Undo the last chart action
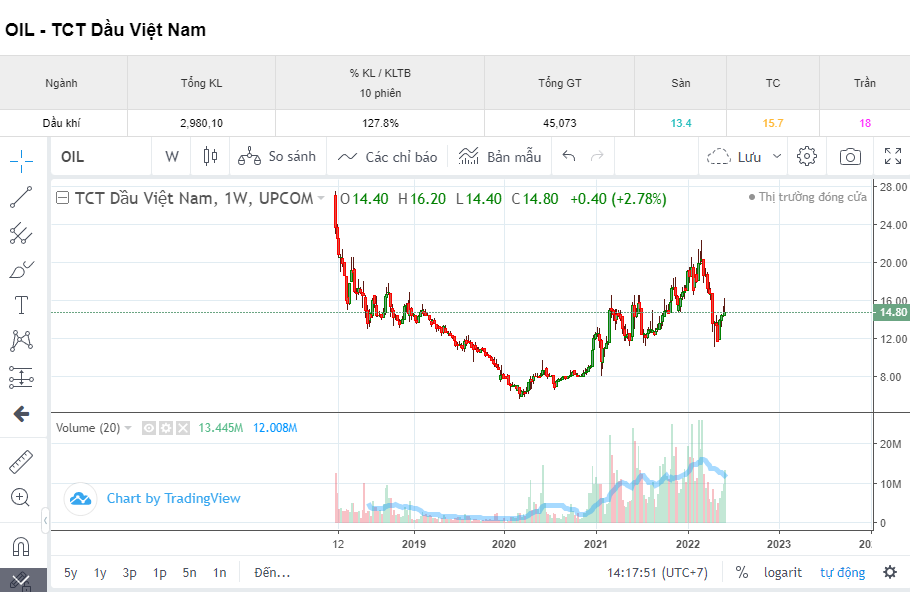910x594 pixels. click(x=569, y=156)
